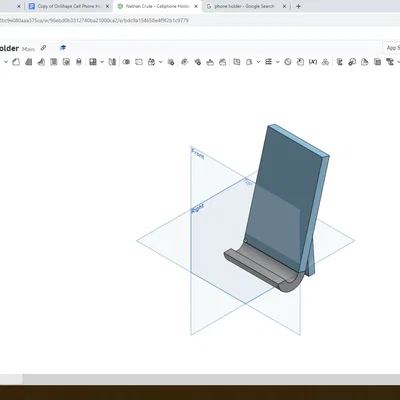Select the Mirror tool icon
This screenshot has width=400, height=400.
pyautogui.click(x=112, y=62)
